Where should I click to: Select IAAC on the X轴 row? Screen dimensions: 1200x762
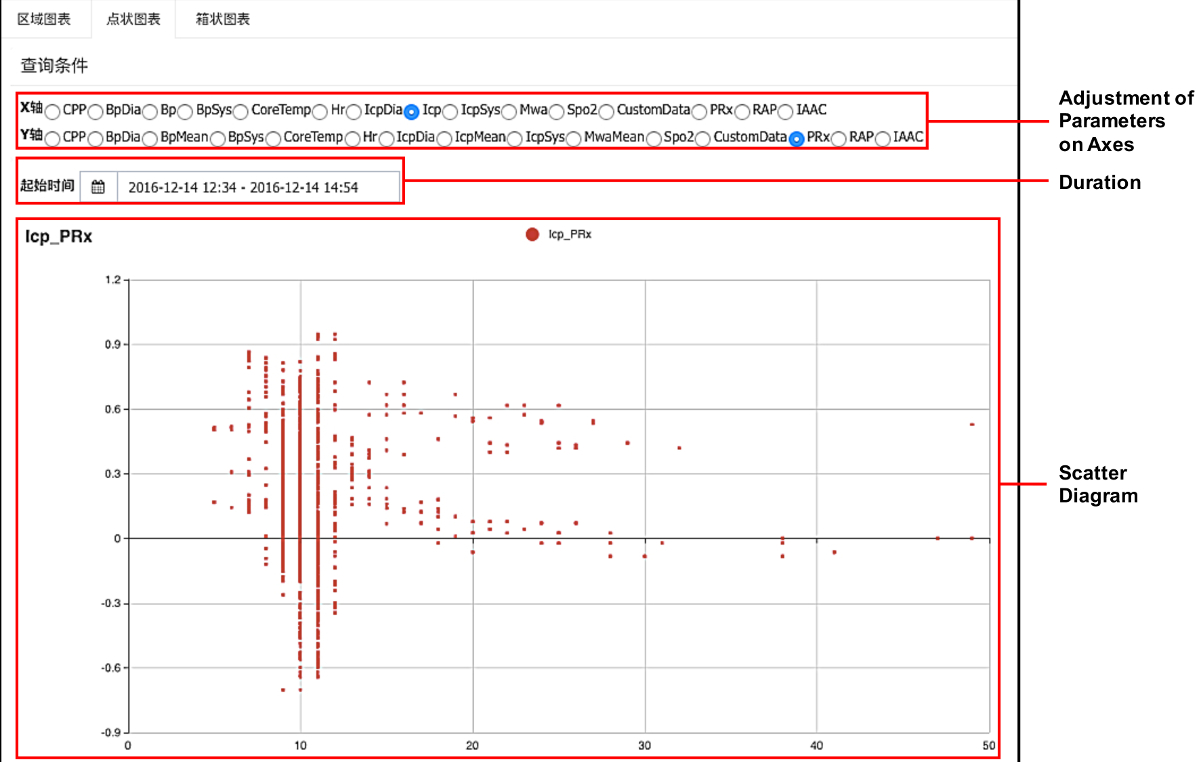[x=785, y=111]
